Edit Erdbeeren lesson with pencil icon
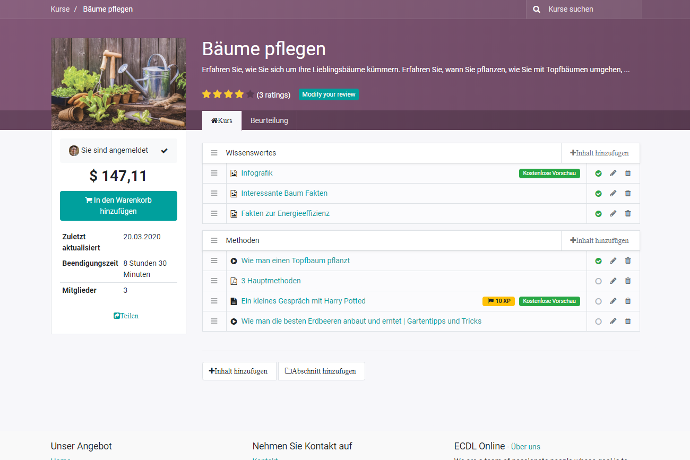 (x=613, y=321)
